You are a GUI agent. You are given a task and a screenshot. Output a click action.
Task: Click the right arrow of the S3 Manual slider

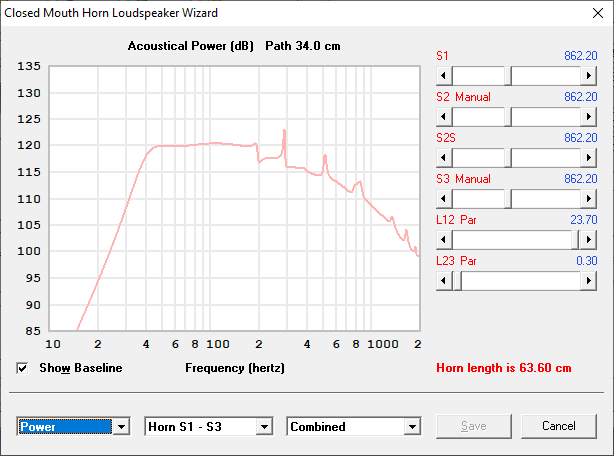588,198
